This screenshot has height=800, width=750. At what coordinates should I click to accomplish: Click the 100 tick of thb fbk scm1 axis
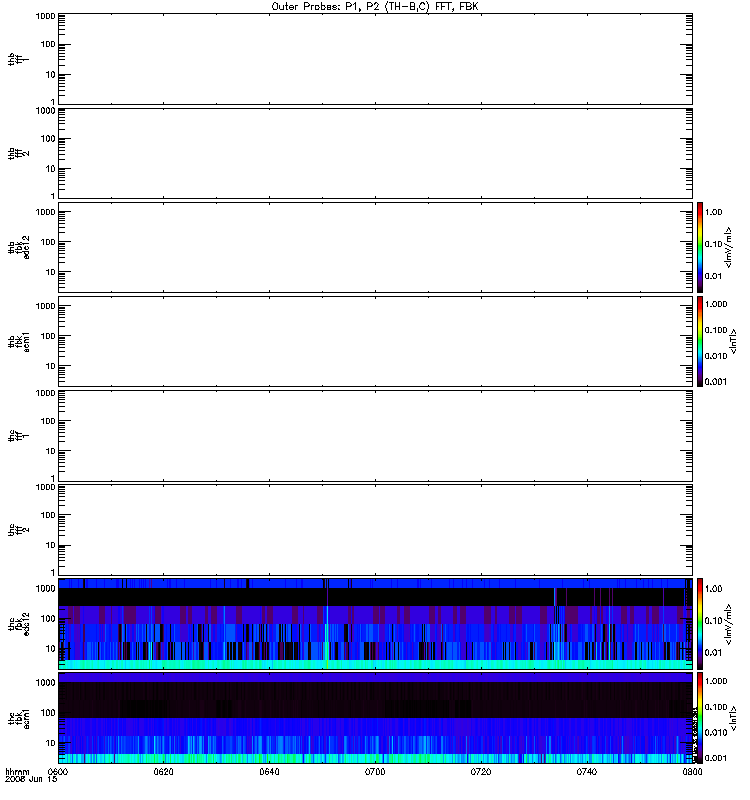pyautogui.click(x=48, y=336)
